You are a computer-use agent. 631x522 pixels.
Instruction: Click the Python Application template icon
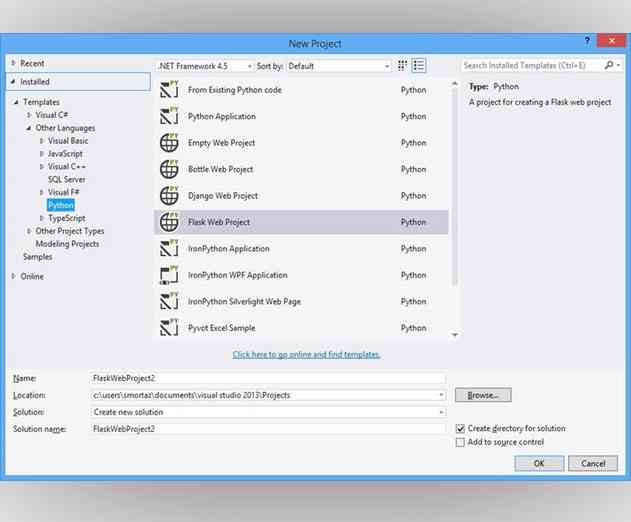coord(169,116)
